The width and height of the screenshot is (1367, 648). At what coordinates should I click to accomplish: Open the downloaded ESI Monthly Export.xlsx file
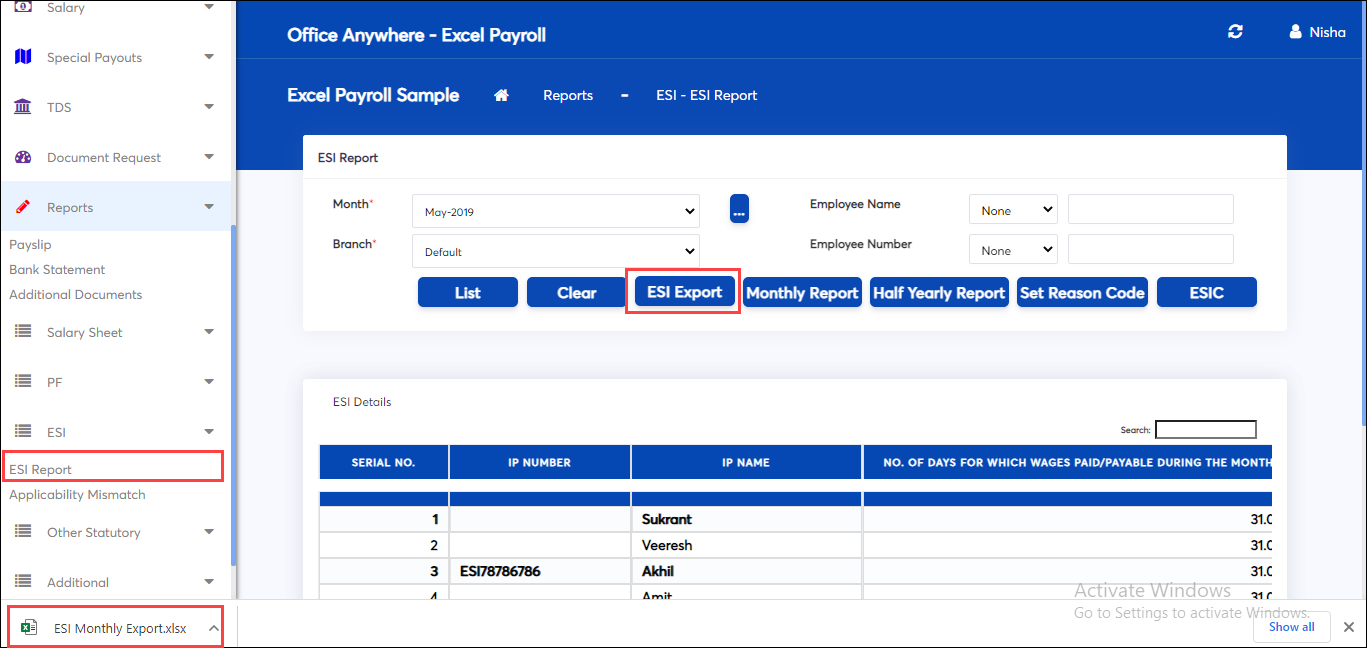(119, 628)
